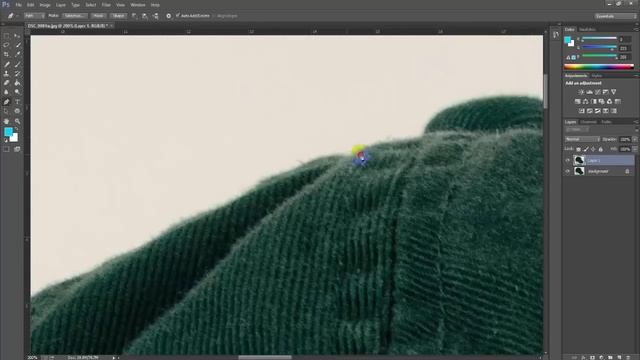The height and width of the screenshot is (360, 640).
Task: Open pen tool settings gear
Action: (169, 16)
